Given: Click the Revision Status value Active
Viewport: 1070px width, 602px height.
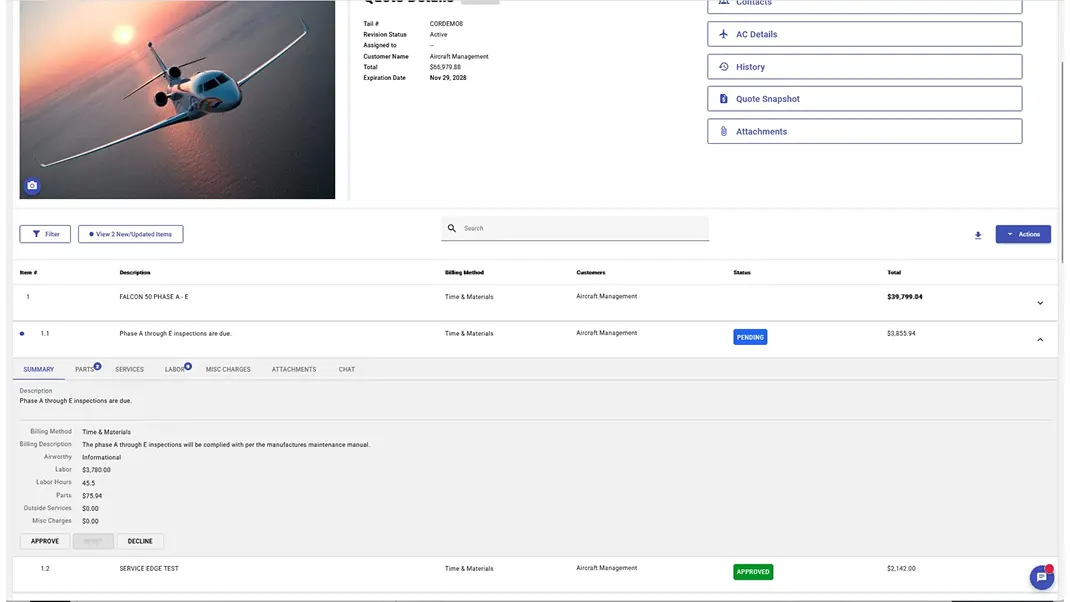Looking at the screenshot, I should pos(438,35).
